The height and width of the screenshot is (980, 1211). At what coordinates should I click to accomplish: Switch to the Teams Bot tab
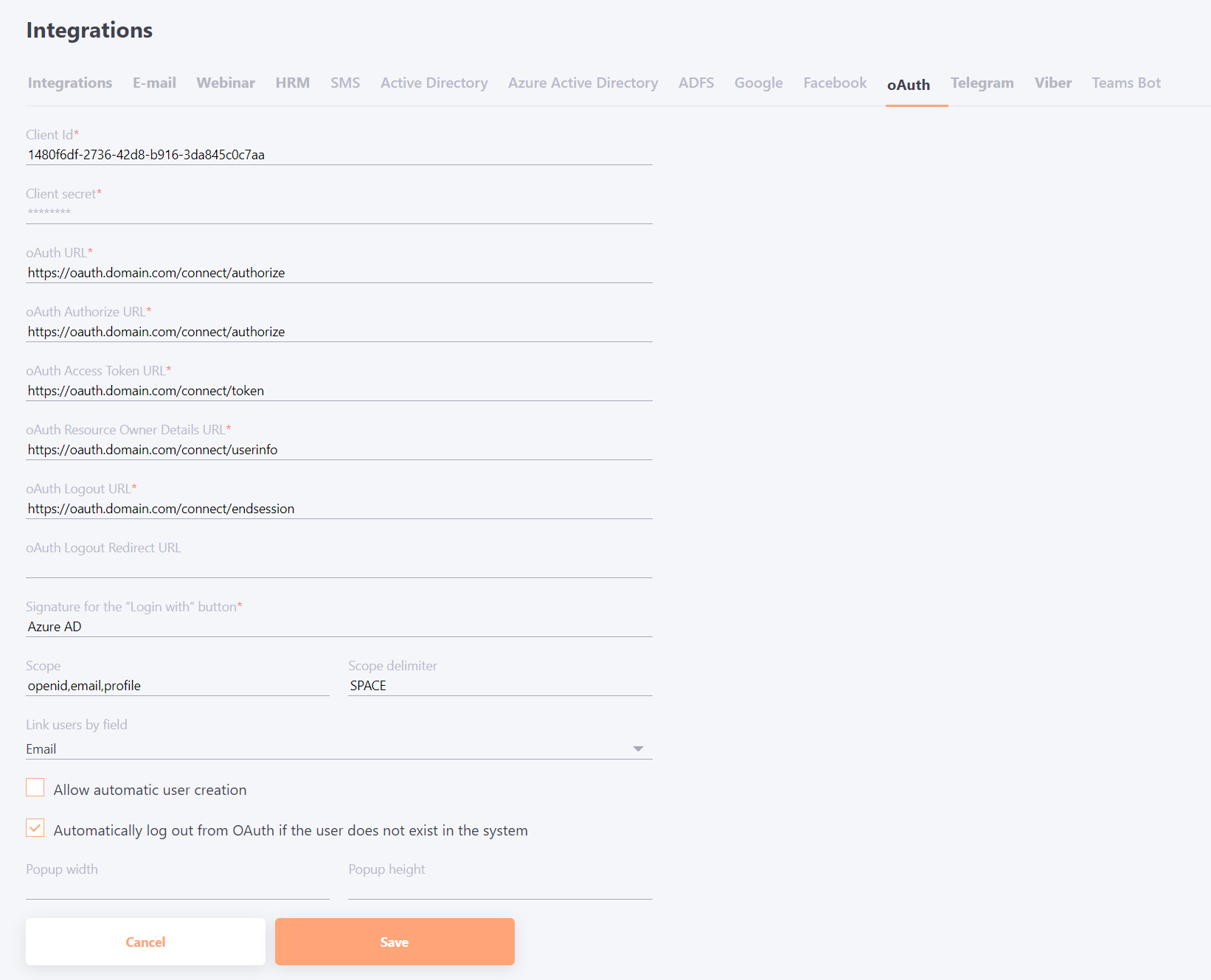pyautogui.click(x=1125, y=83)
